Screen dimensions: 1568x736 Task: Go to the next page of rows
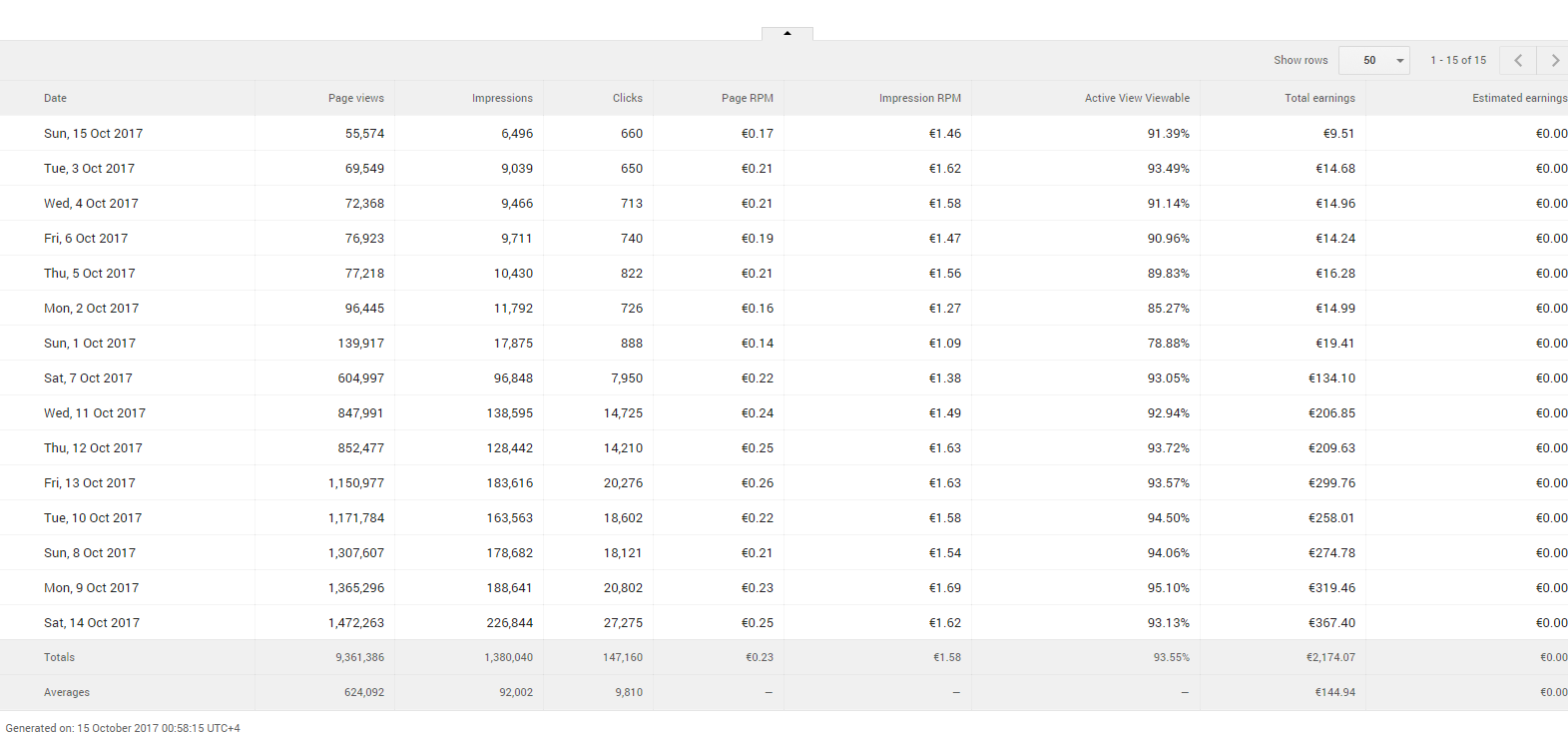1554,60
